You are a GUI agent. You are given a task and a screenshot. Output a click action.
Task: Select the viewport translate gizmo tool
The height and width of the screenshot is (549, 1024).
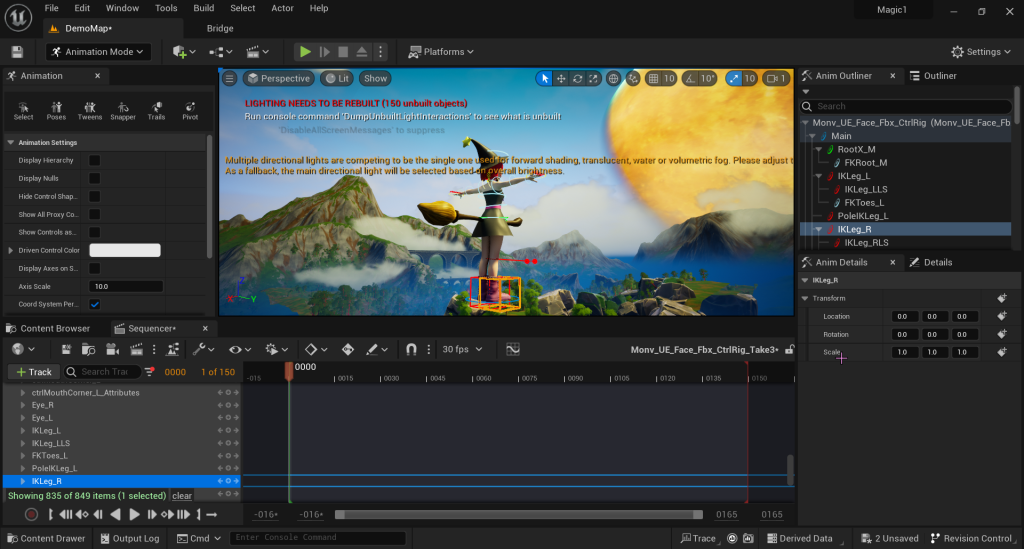click(x=561, y=78)
